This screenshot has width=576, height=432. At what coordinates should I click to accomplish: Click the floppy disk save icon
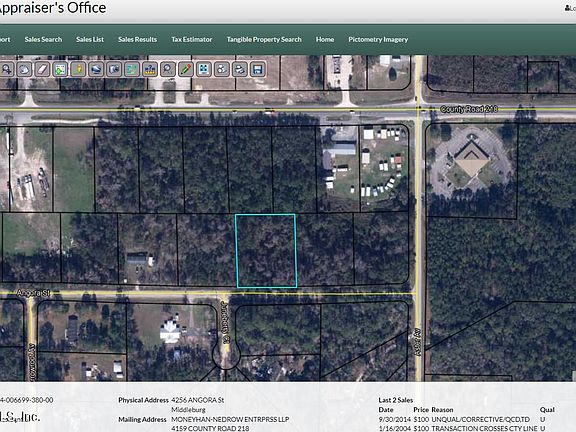click(x=258, y=69)
